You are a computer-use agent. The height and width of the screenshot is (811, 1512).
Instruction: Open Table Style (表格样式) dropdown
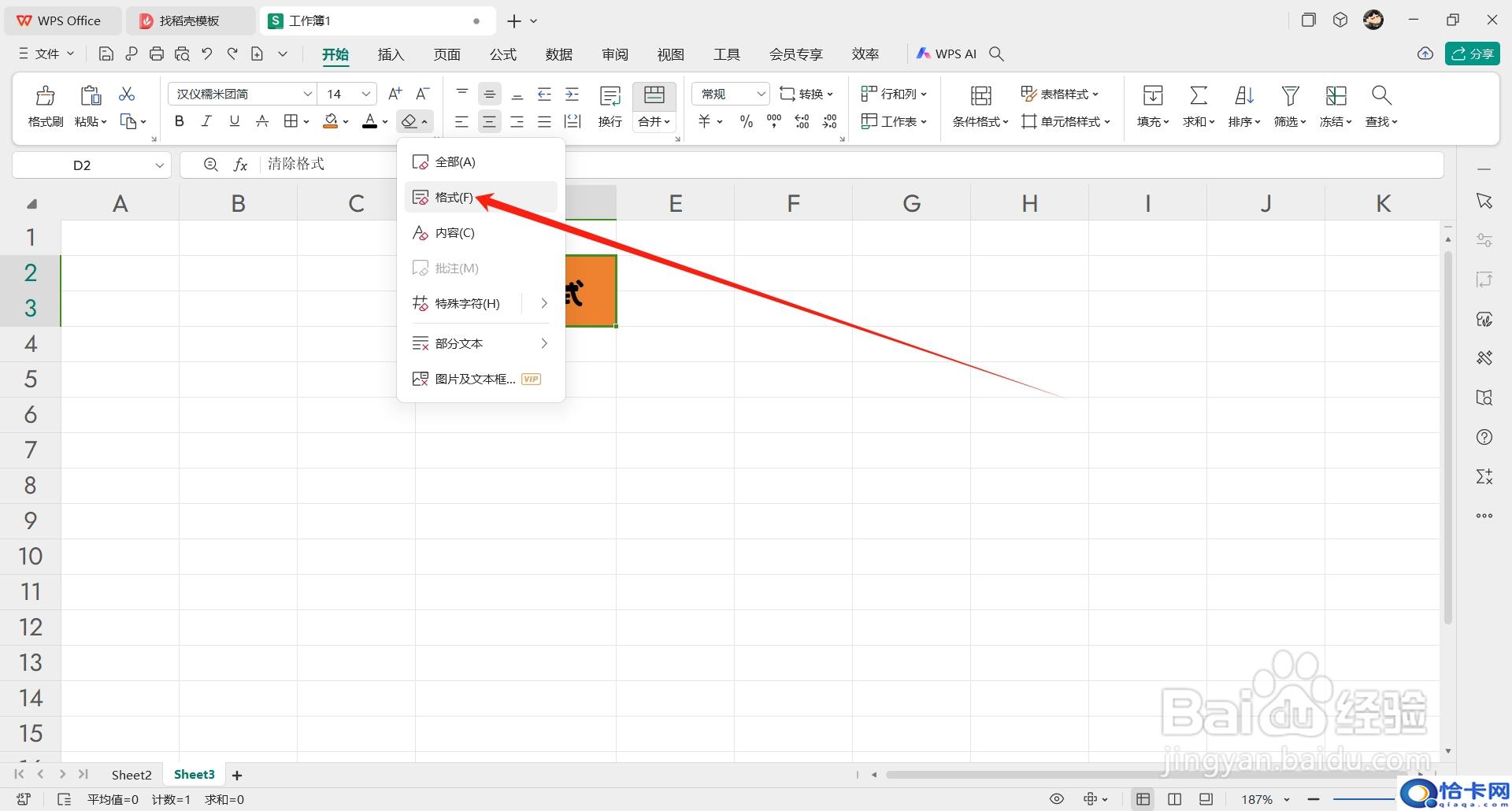pyautogui.click(x=1060, y=94)
